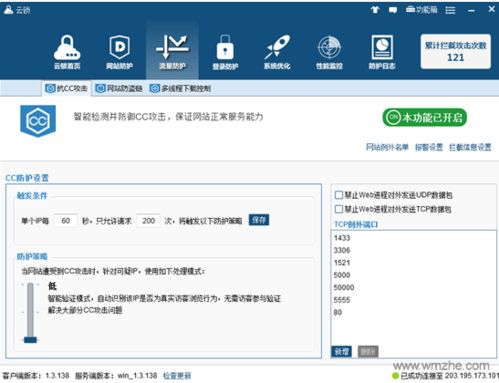Switch to the 多线程下载控制 tab
Image resolution: width=499 pixels, height=383 pixels.
pos(180,88)
